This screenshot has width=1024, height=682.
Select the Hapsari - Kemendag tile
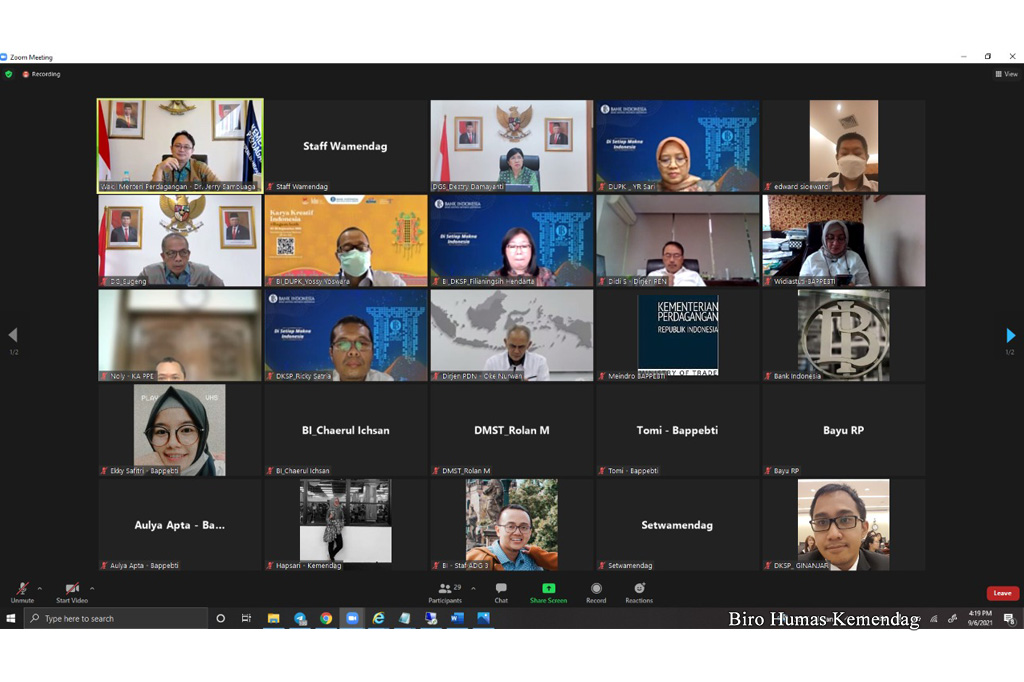tap(346, 525)
